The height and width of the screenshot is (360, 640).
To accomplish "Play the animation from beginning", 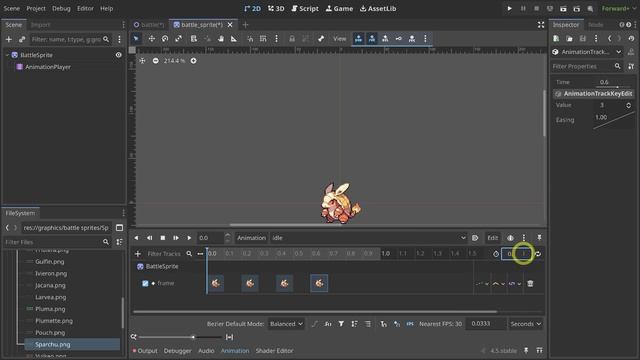I will tap(176, 238).
